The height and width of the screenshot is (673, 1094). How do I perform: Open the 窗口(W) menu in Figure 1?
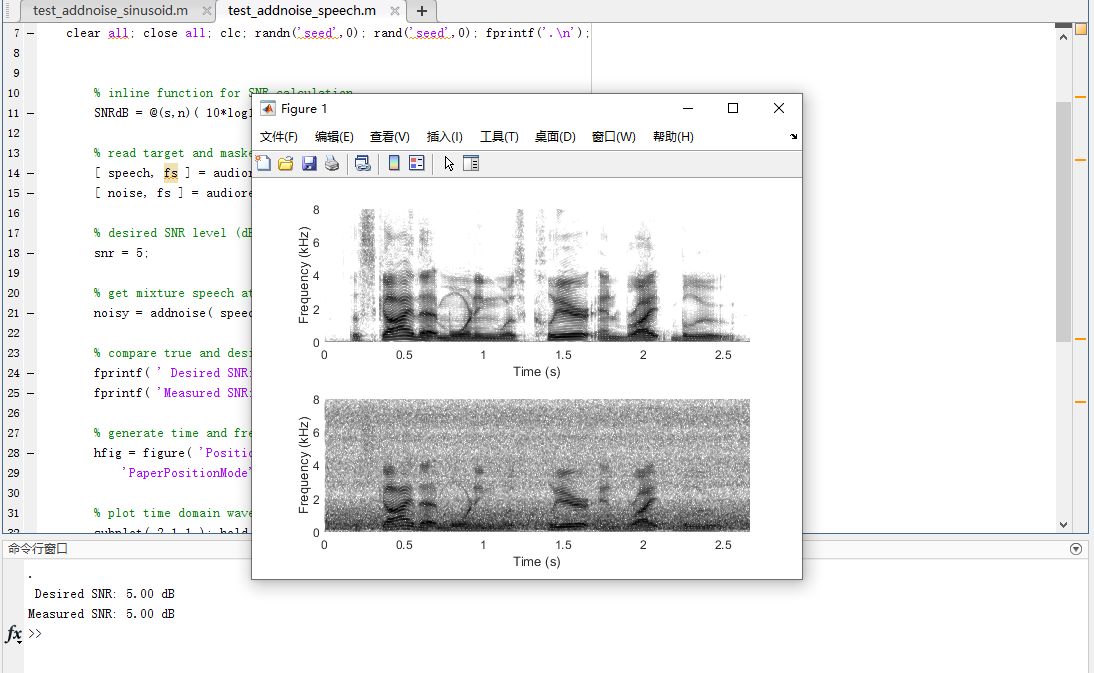(x=613, y=137)
